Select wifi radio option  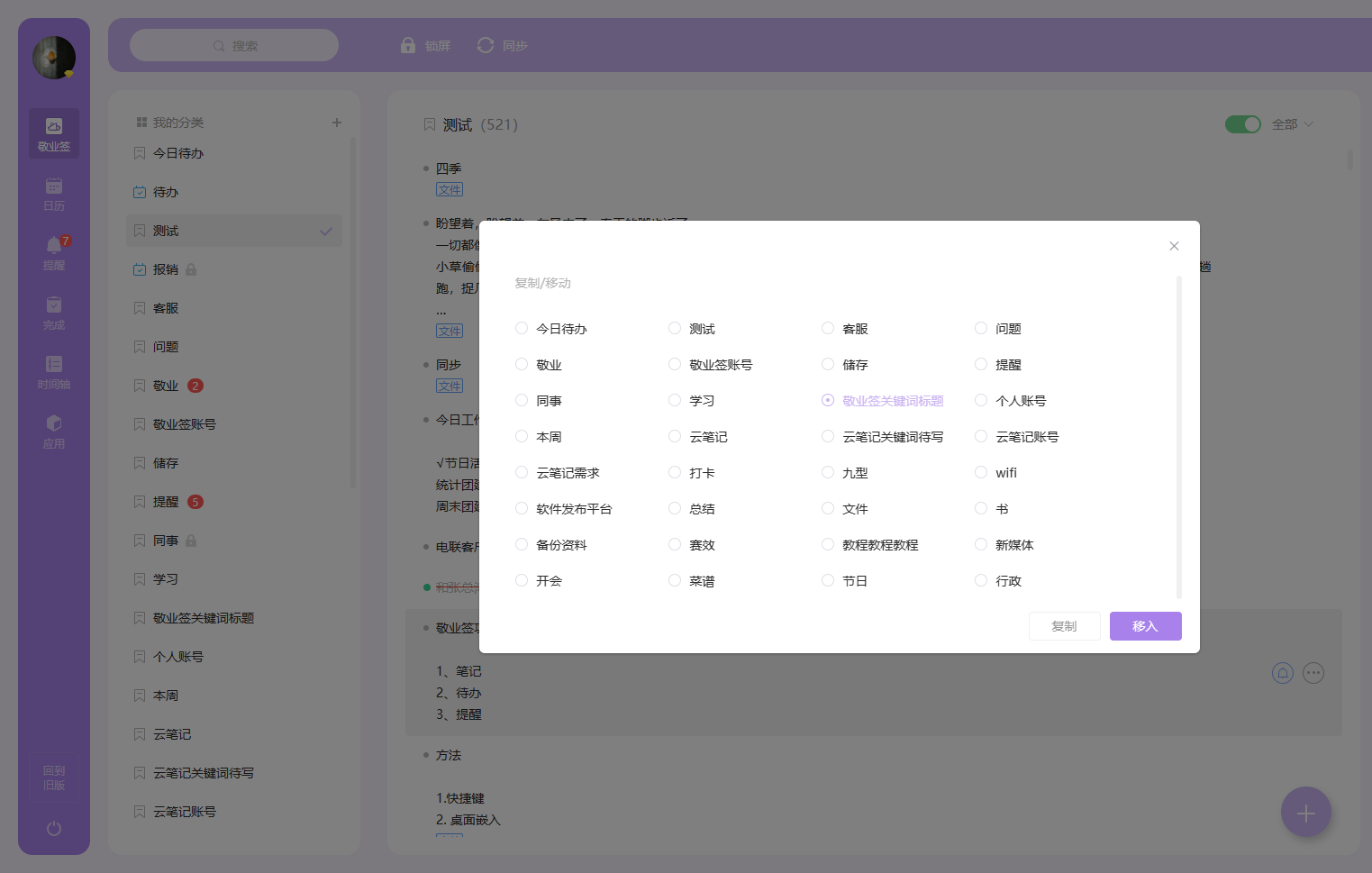click(981, 472)
